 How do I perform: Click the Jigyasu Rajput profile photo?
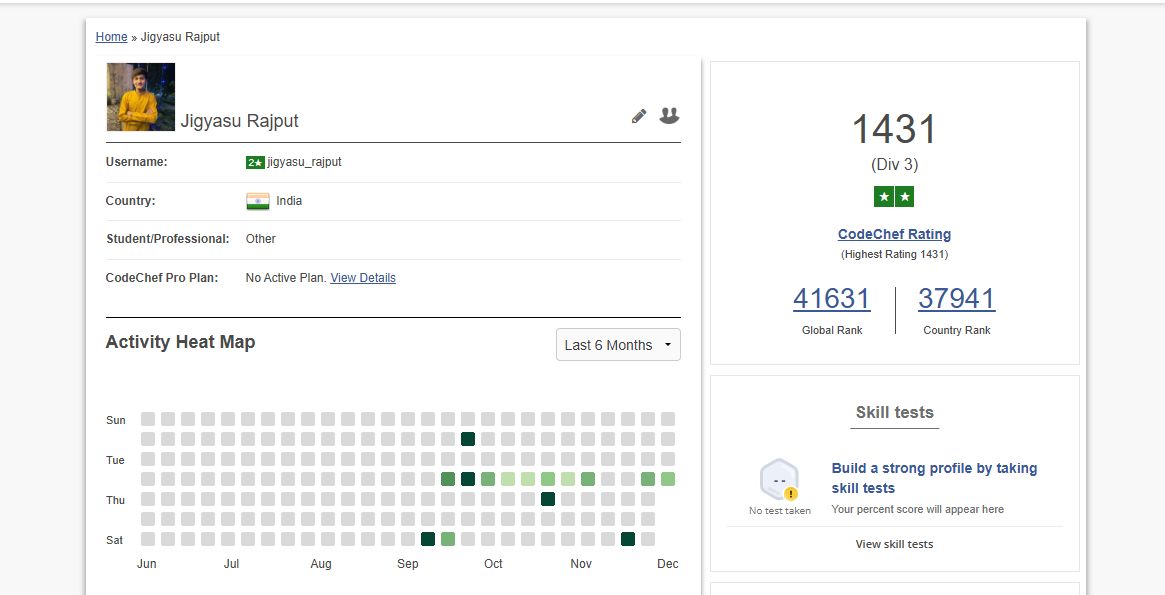[x=141, y=97]
